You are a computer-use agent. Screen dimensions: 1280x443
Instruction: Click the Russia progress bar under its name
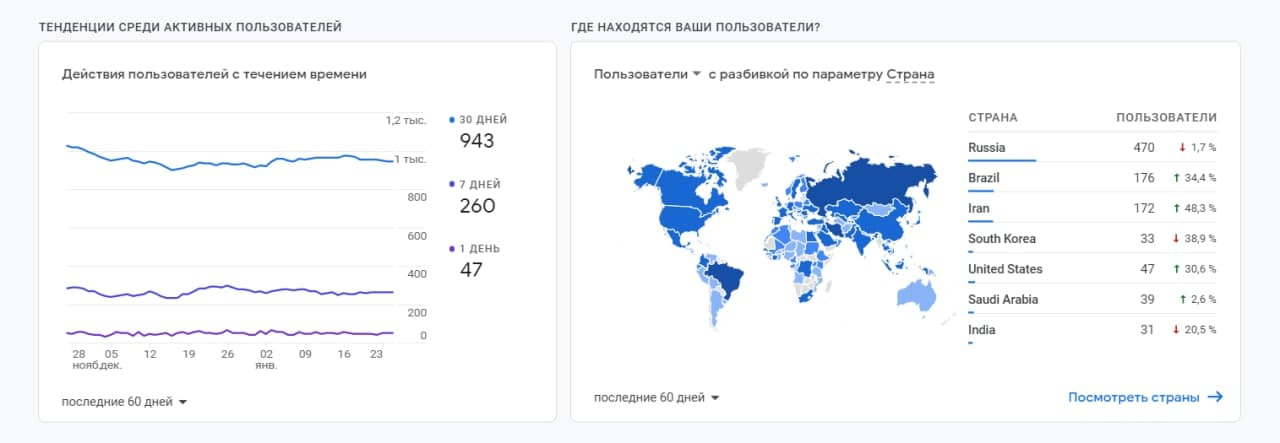point(1002,160)
